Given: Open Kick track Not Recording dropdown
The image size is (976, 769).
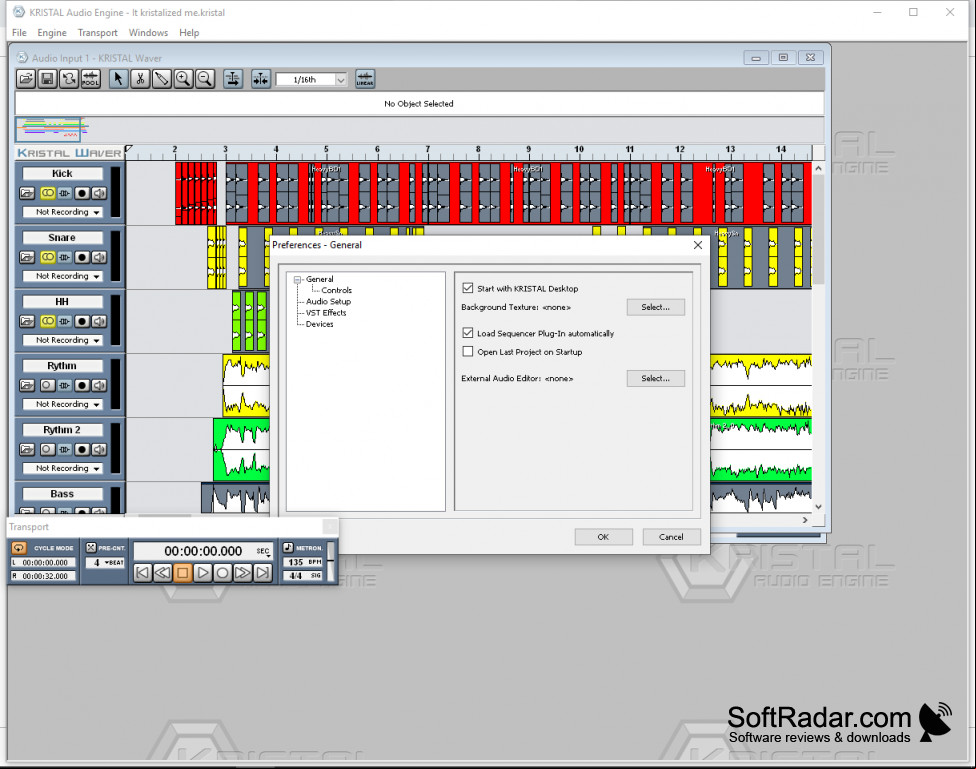Looking at the screenshot, I should (x=62, y=212).
